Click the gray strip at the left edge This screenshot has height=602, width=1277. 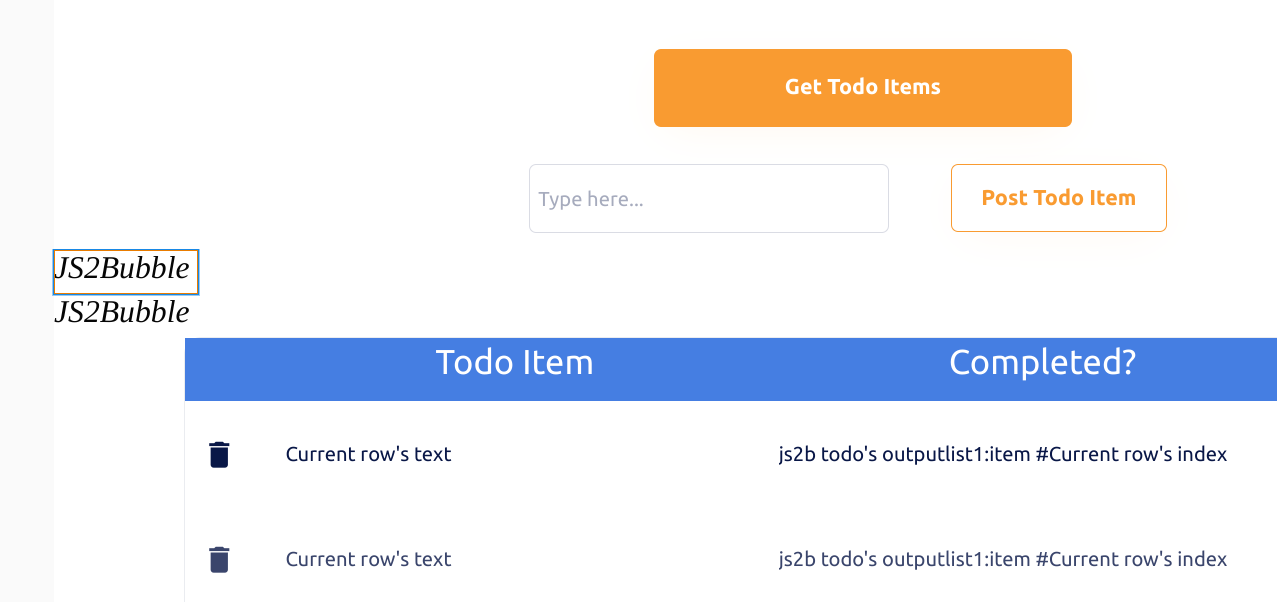pos(26,300)
